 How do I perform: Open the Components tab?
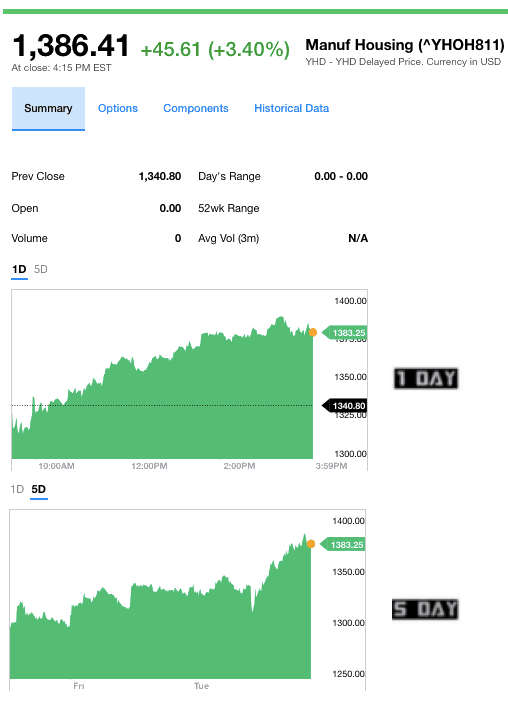[x=196, y=108]
